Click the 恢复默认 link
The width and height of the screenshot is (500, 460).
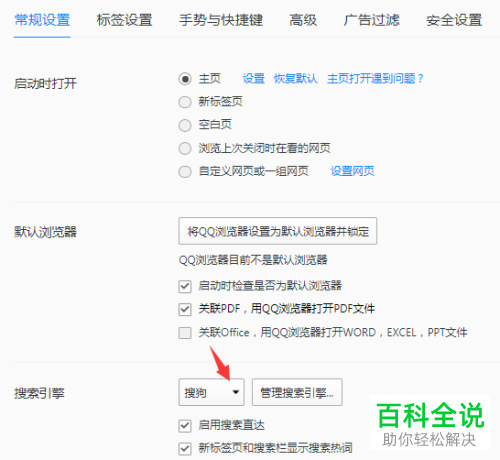[x=295, y=79]
